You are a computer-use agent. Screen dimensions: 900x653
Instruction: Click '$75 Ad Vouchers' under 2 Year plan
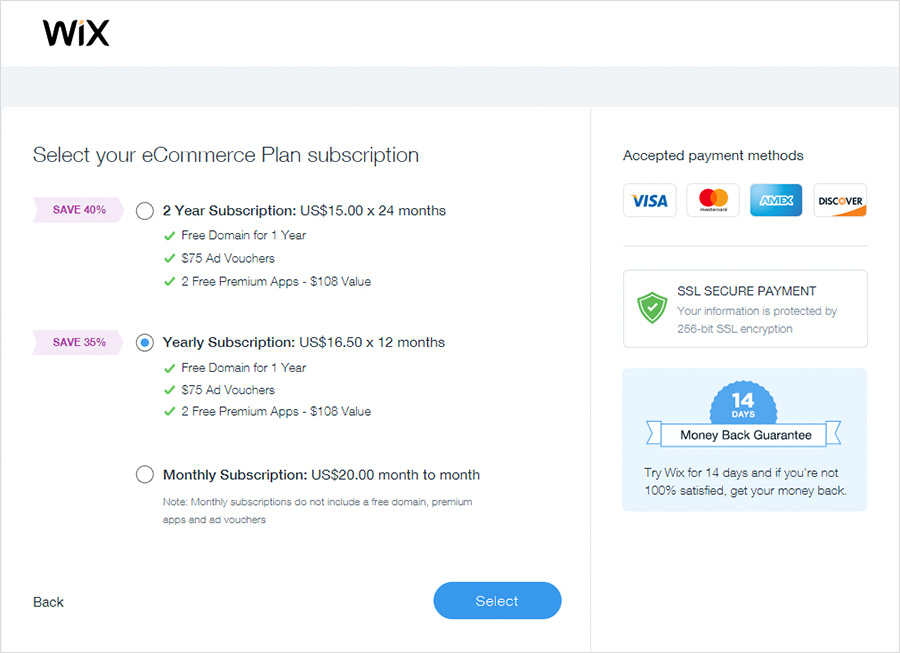click(x=228, y=258)
